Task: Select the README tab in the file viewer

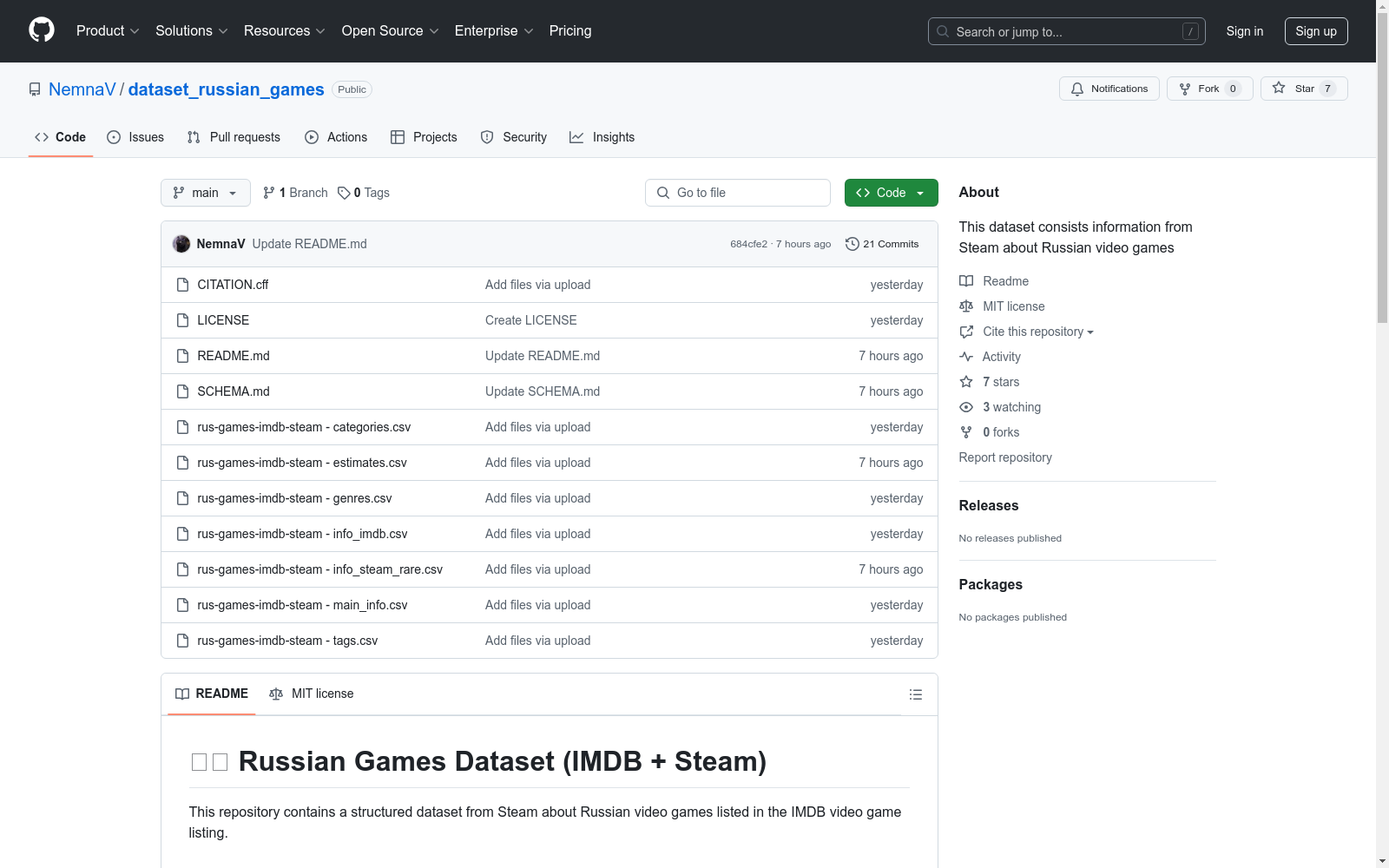Action: tap(212, 694)
